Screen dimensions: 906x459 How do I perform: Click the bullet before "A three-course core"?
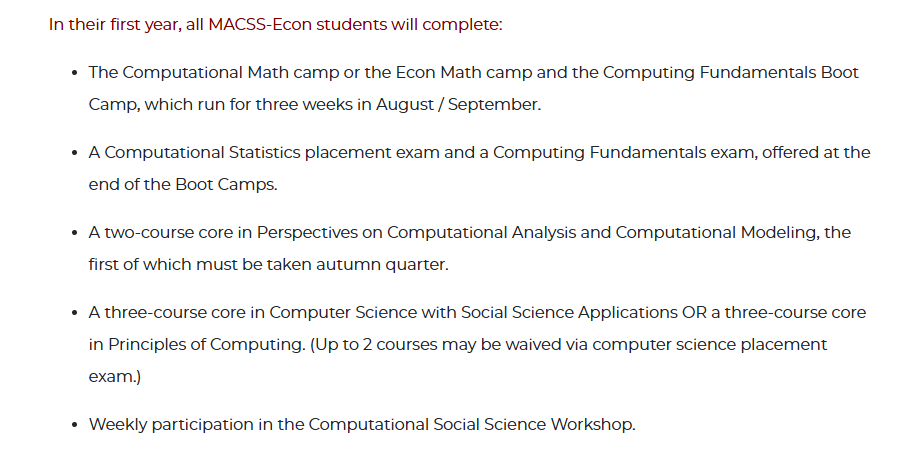(74, 313)
